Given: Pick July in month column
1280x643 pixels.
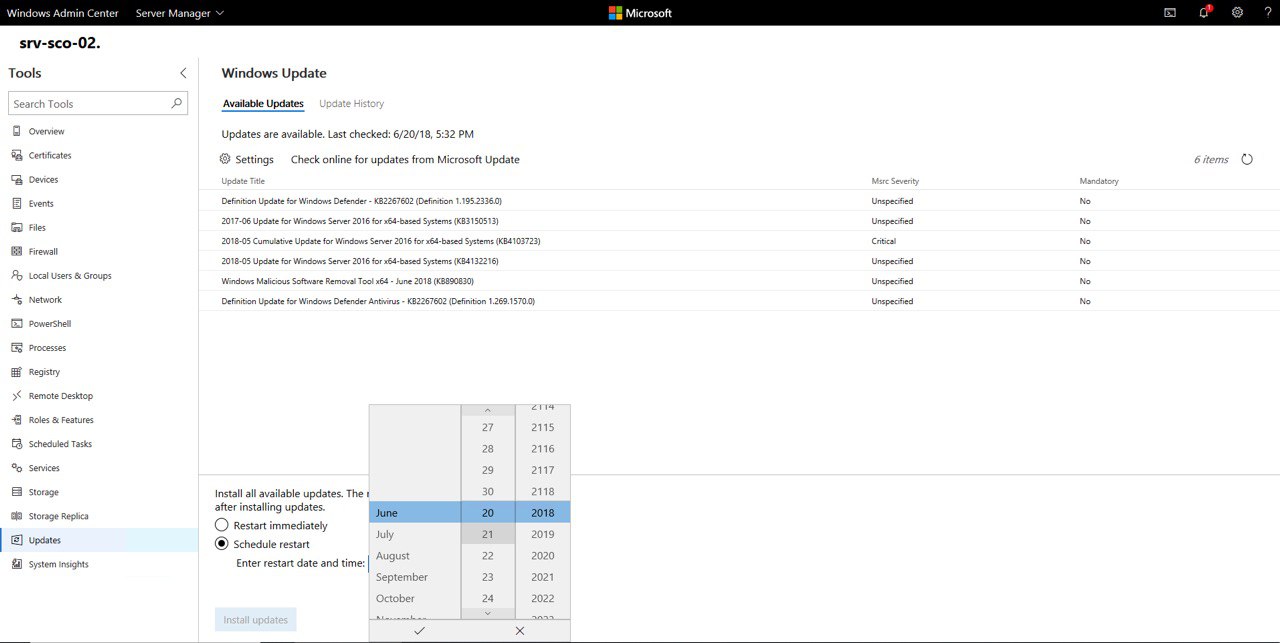Looking at the screenshot, I should (415, 534).
